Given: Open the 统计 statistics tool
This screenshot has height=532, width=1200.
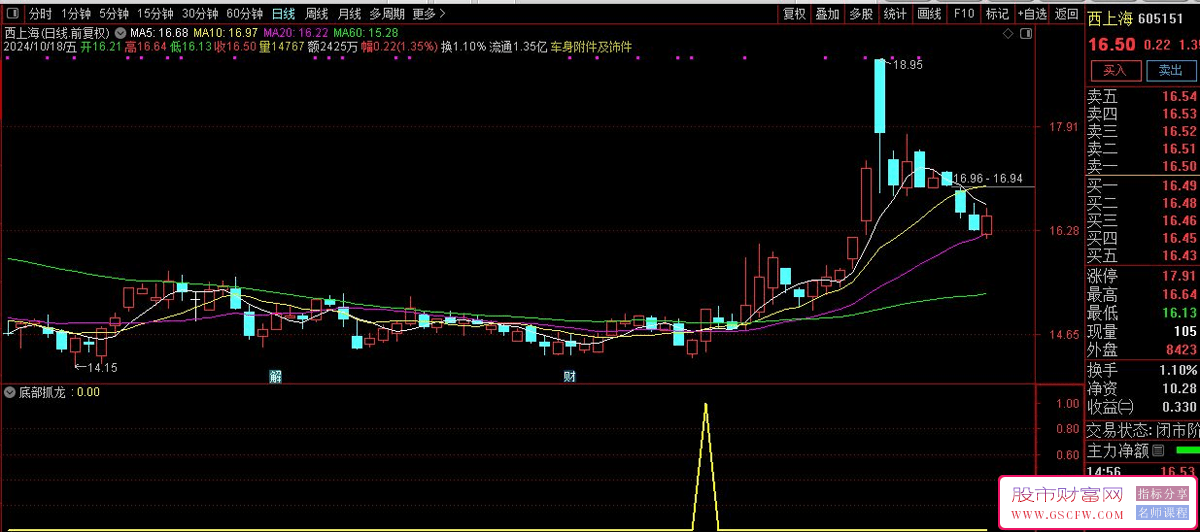Looking at the screenshot, I should click(x=895, y=14).
